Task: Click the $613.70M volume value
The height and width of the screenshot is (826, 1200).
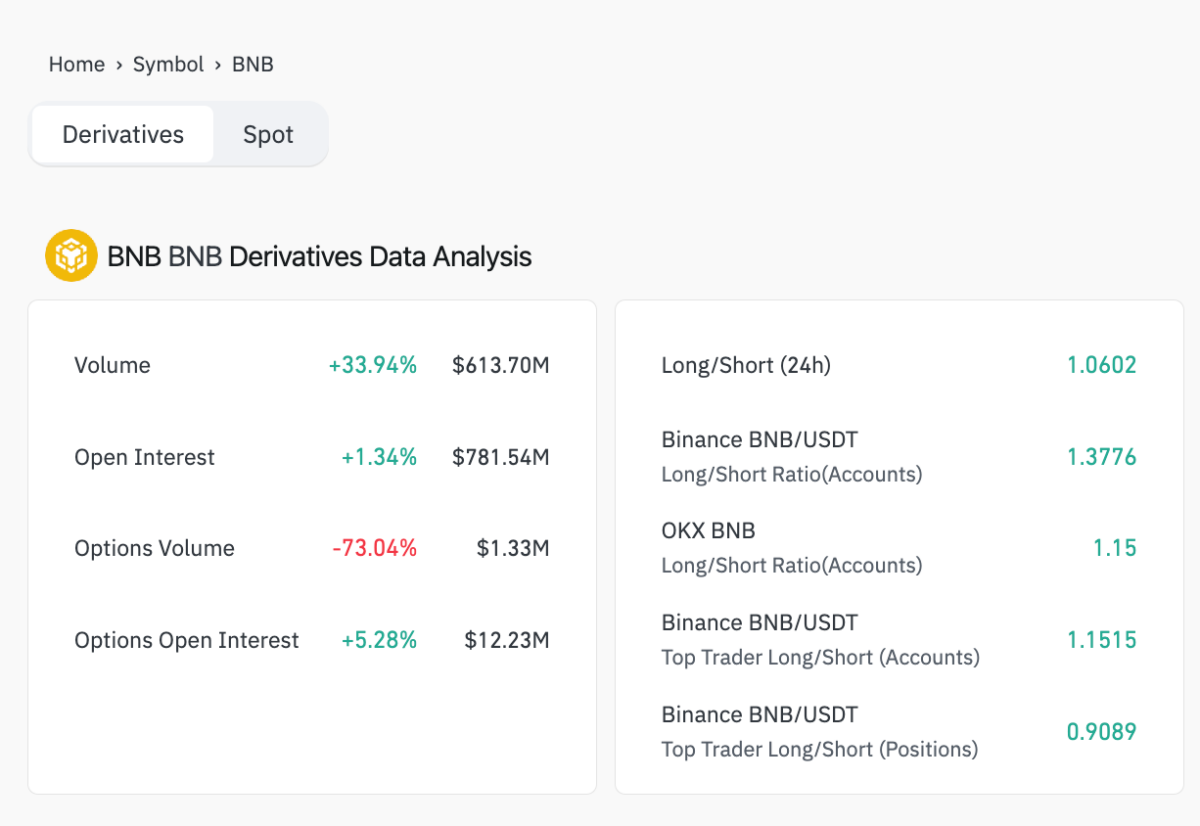Action: pos(501,365)
